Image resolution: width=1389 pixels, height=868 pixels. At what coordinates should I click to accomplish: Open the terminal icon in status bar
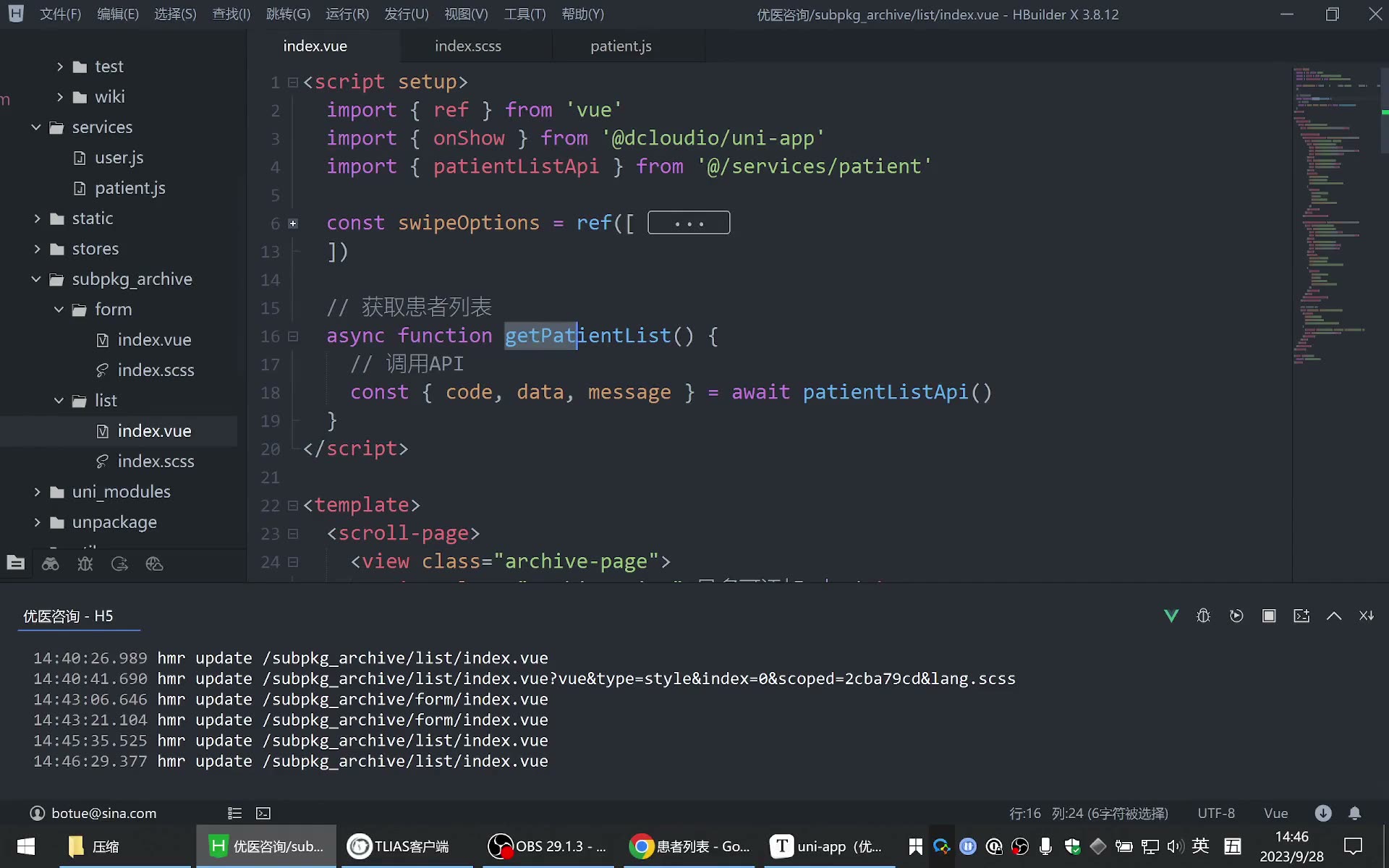263,813
